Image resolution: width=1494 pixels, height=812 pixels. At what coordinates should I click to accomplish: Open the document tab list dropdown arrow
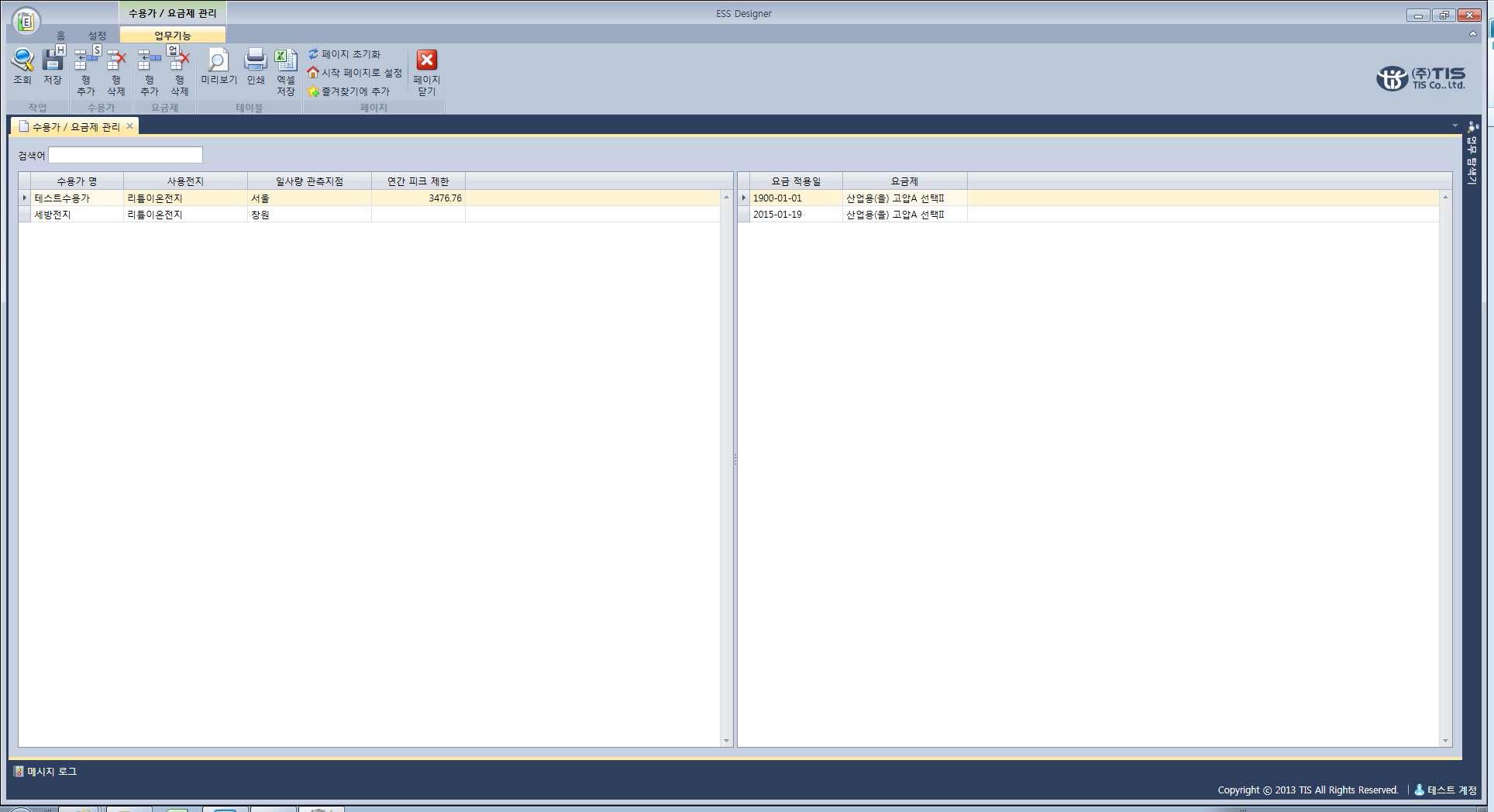pyautogui.click(x=1454, y=126)
